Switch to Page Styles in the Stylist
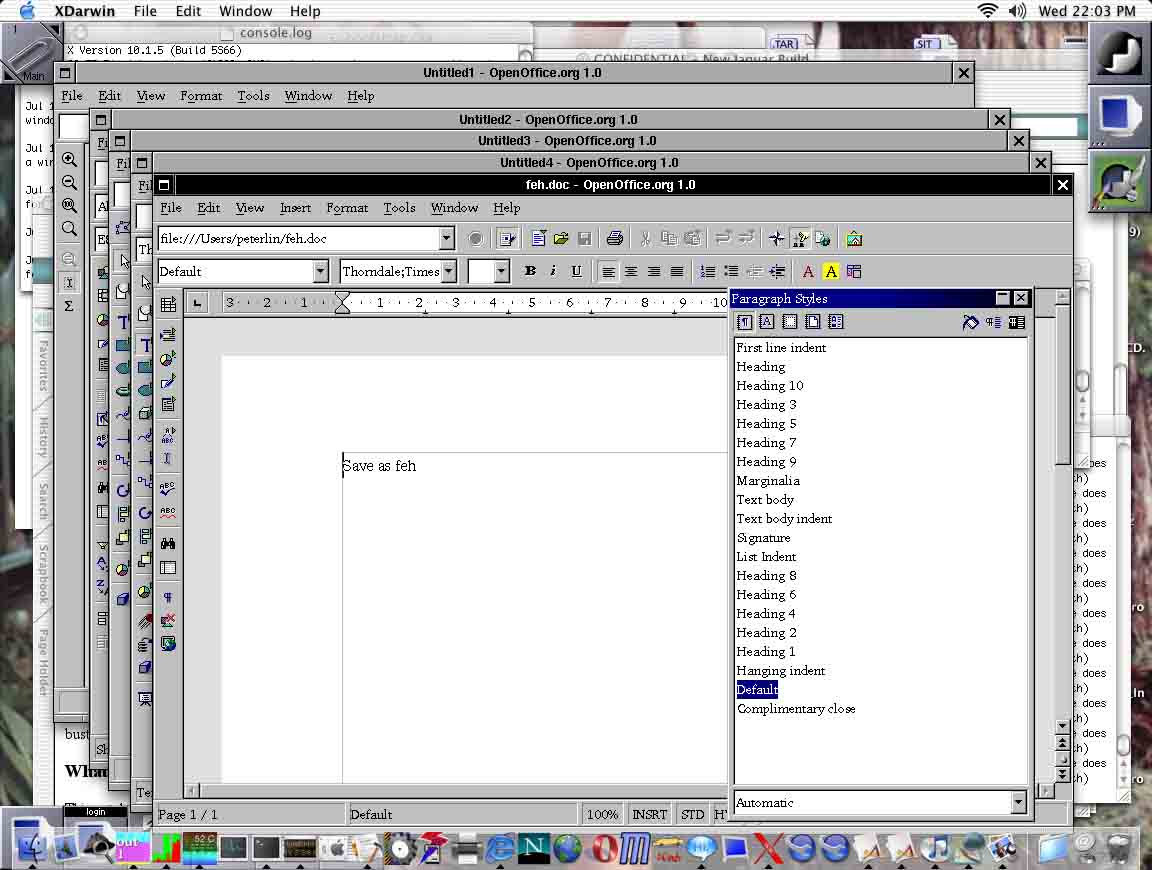 click(813, 322)
